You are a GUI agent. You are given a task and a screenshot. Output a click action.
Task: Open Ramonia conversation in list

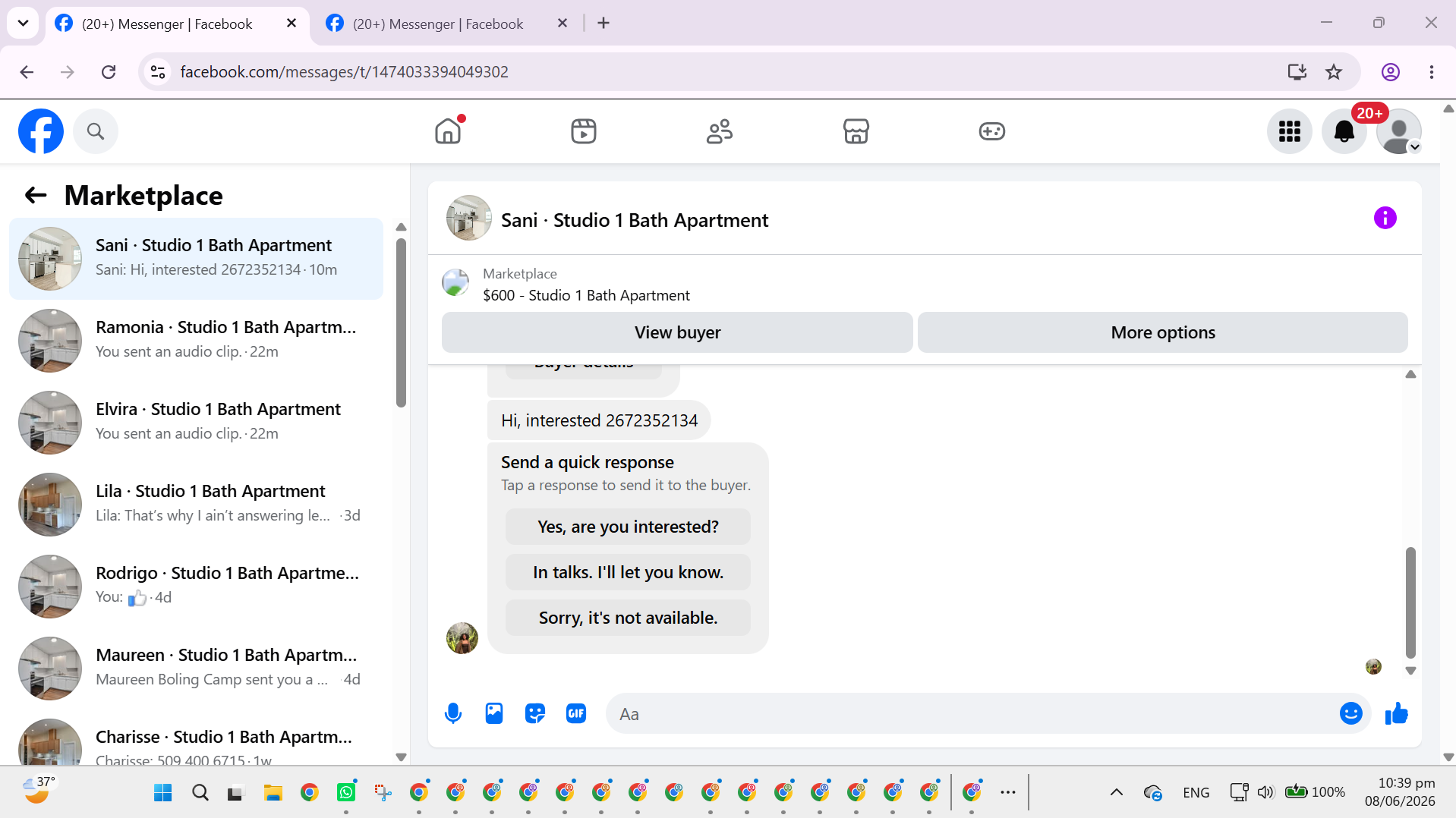point(196,341)
